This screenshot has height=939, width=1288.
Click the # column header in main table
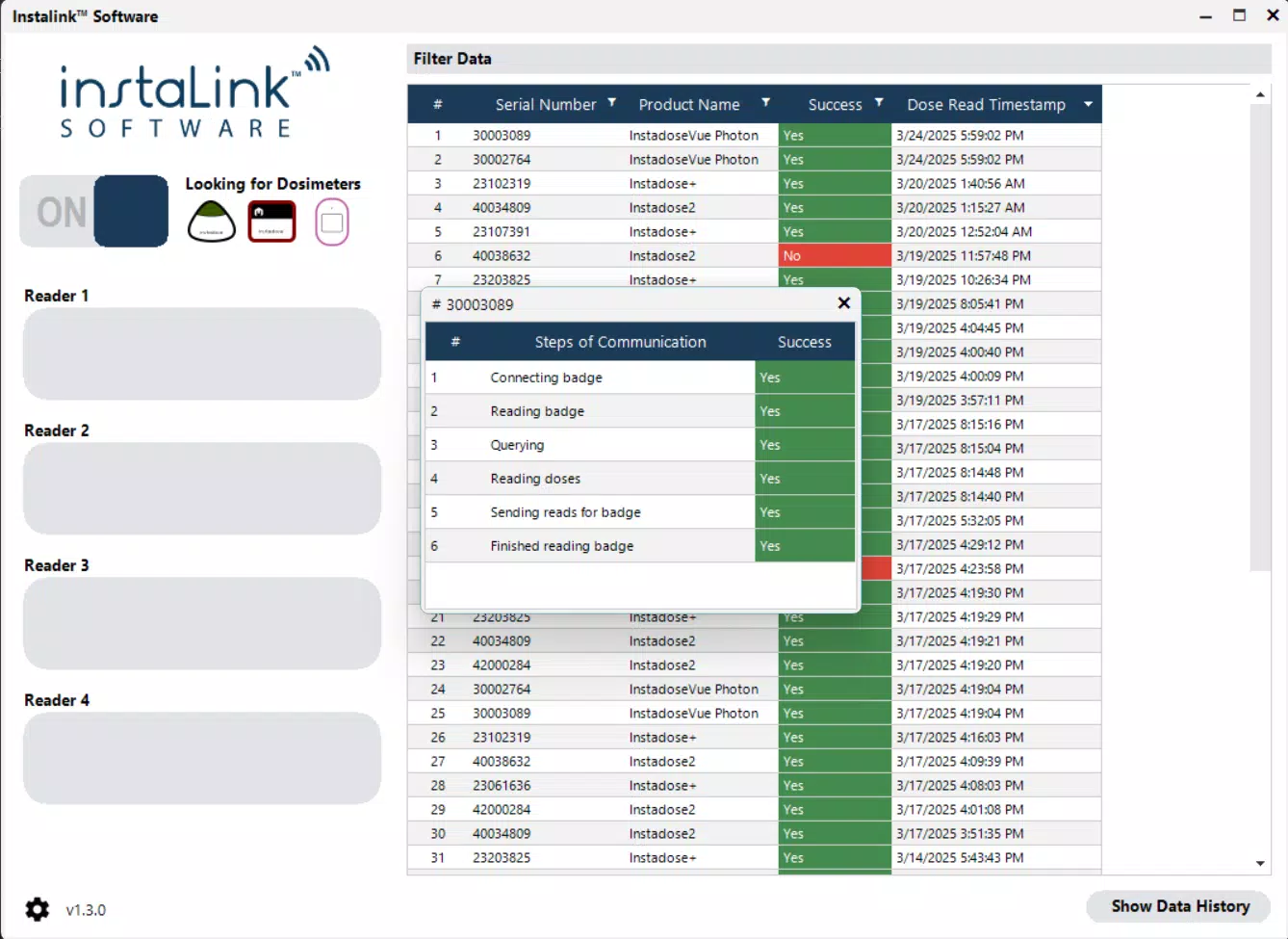(438, 104)
